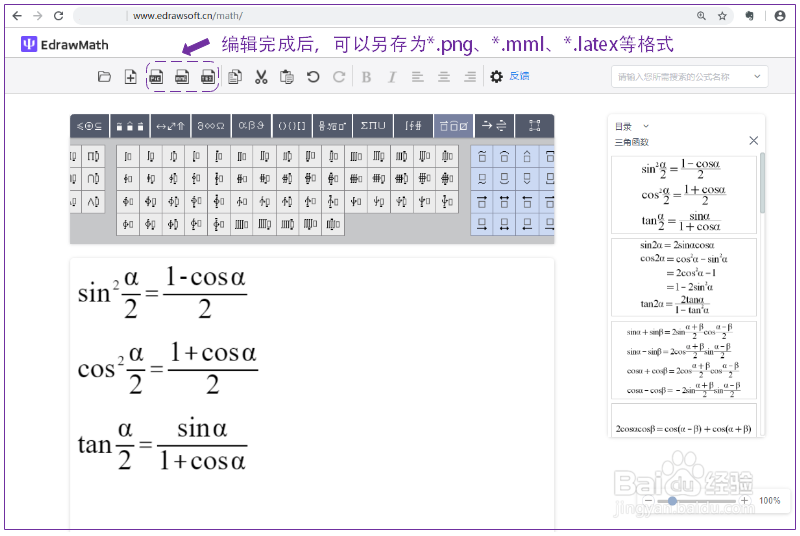Image resolution: width=800 pixels, height=536 pixels.
Task: Insert arc over accent template
Action: coord(504,157)
